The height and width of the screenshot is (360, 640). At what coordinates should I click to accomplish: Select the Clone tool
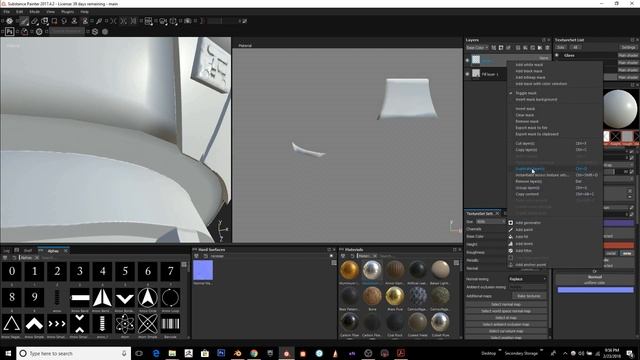coord(74,21)
